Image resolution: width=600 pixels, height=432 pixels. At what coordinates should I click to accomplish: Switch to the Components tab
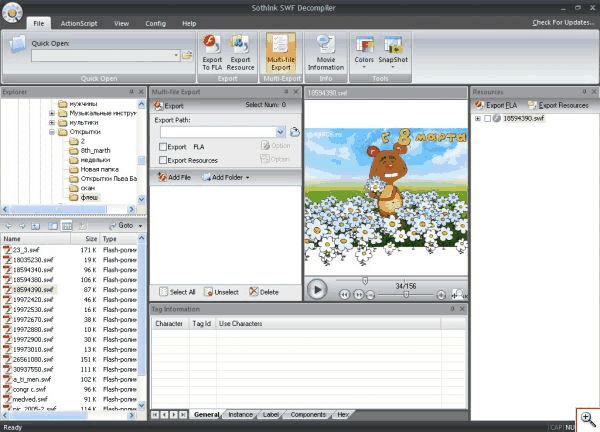pyautogui.click(x=308, y=414)
